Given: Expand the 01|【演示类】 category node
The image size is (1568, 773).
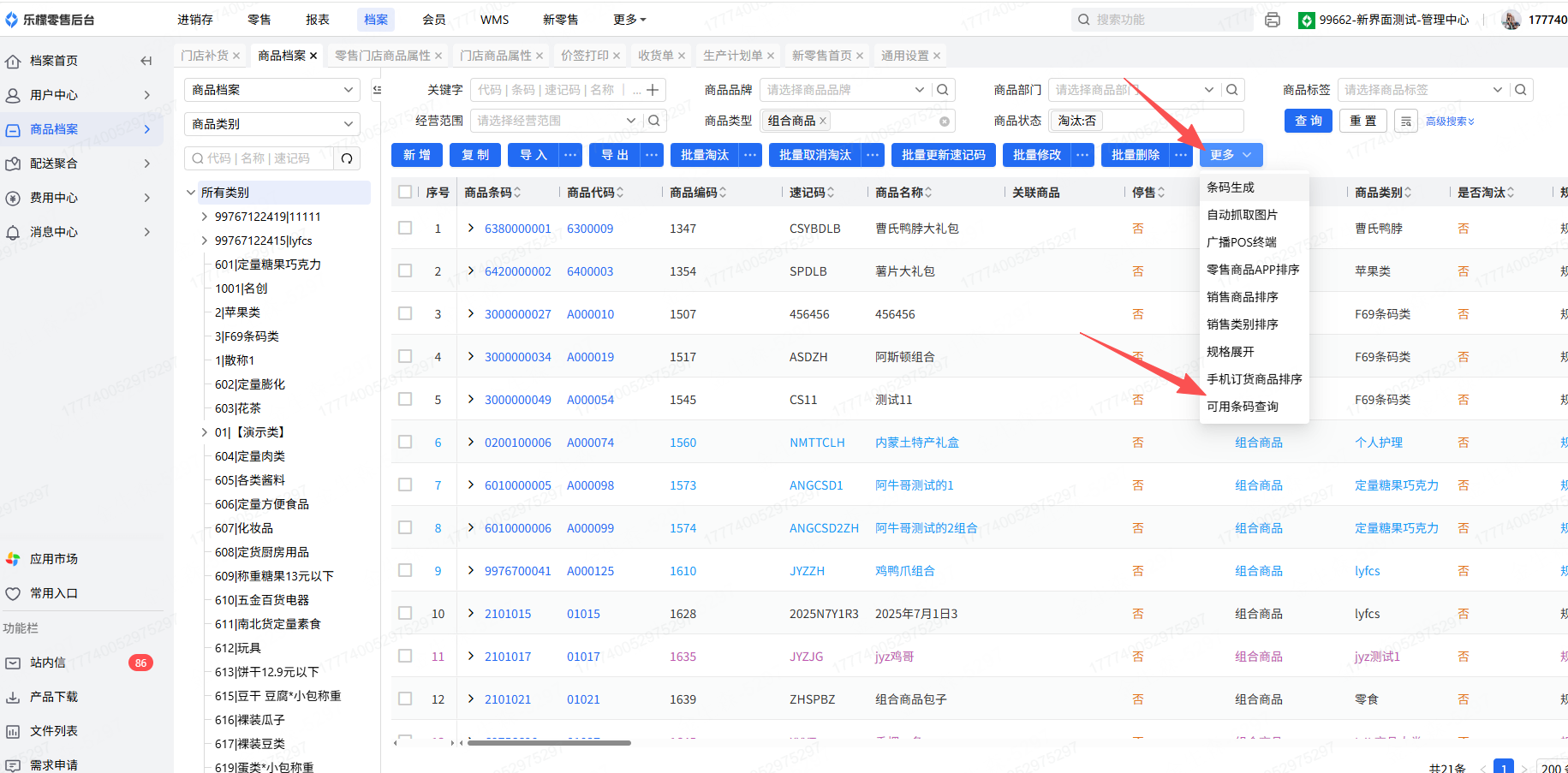Looking at the screenshot, I should [205, 432].
